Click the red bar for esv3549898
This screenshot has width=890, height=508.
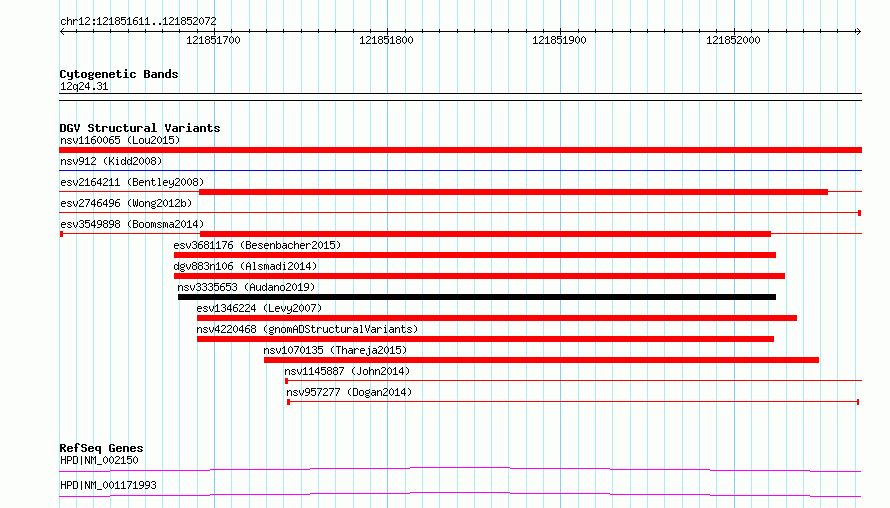pos(485,234)
